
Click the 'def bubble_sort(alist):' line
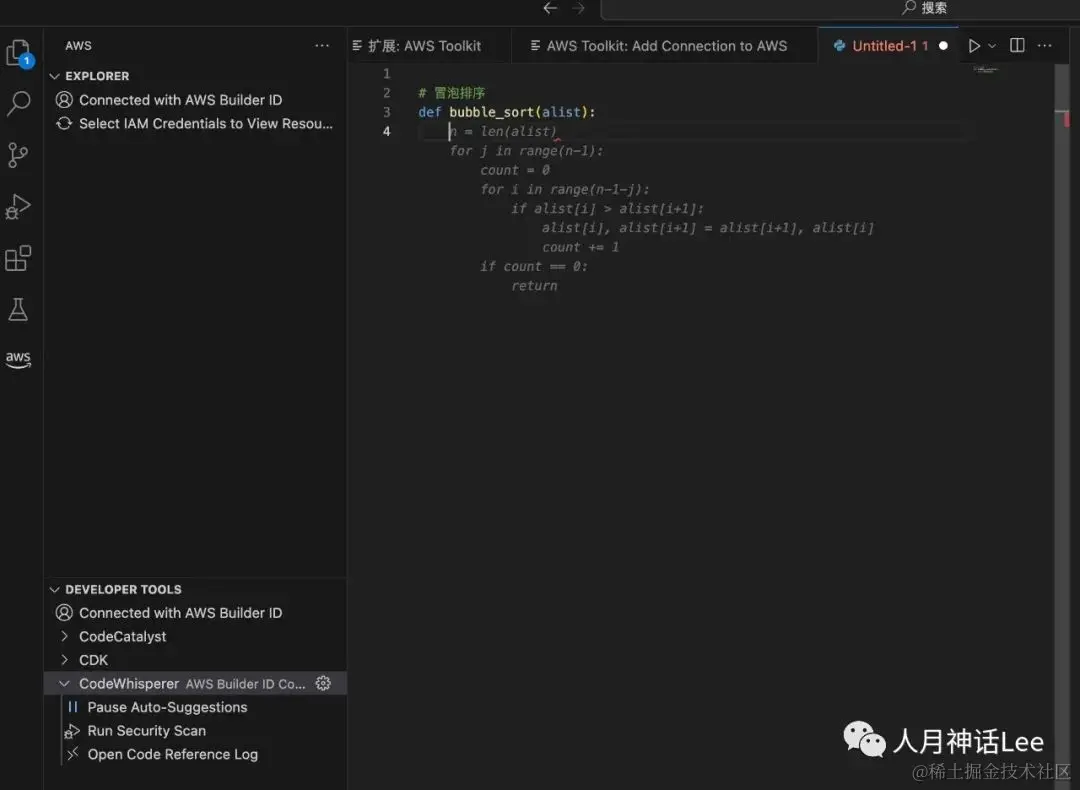[506, 112]
